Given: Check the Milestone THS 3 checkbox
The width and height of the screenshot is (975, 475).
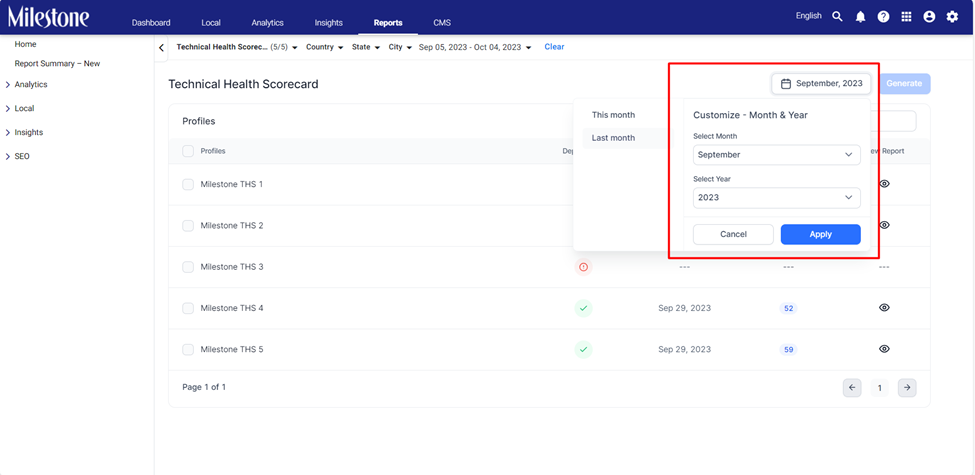Looking at the screenshot, I should (x=188, y=267).
